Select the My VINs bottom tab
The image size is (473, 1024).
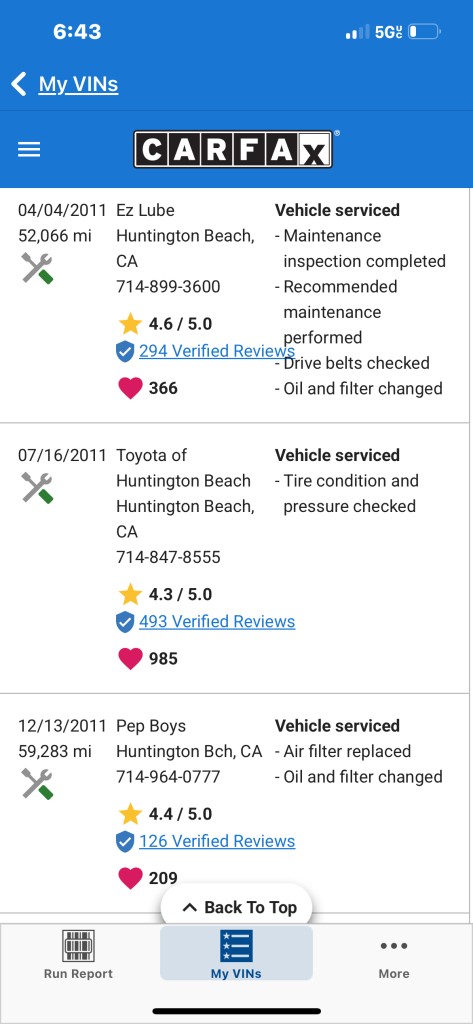(x=236, y=953)
